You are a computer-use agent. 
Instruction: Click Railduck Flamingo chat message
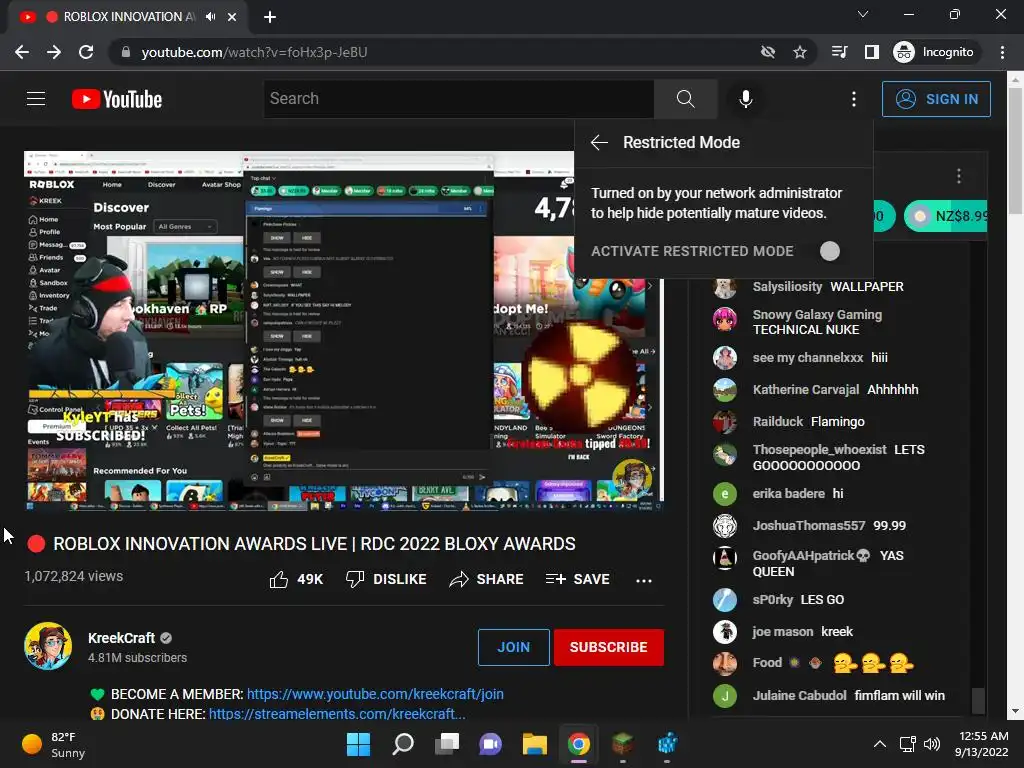(808, 422)
